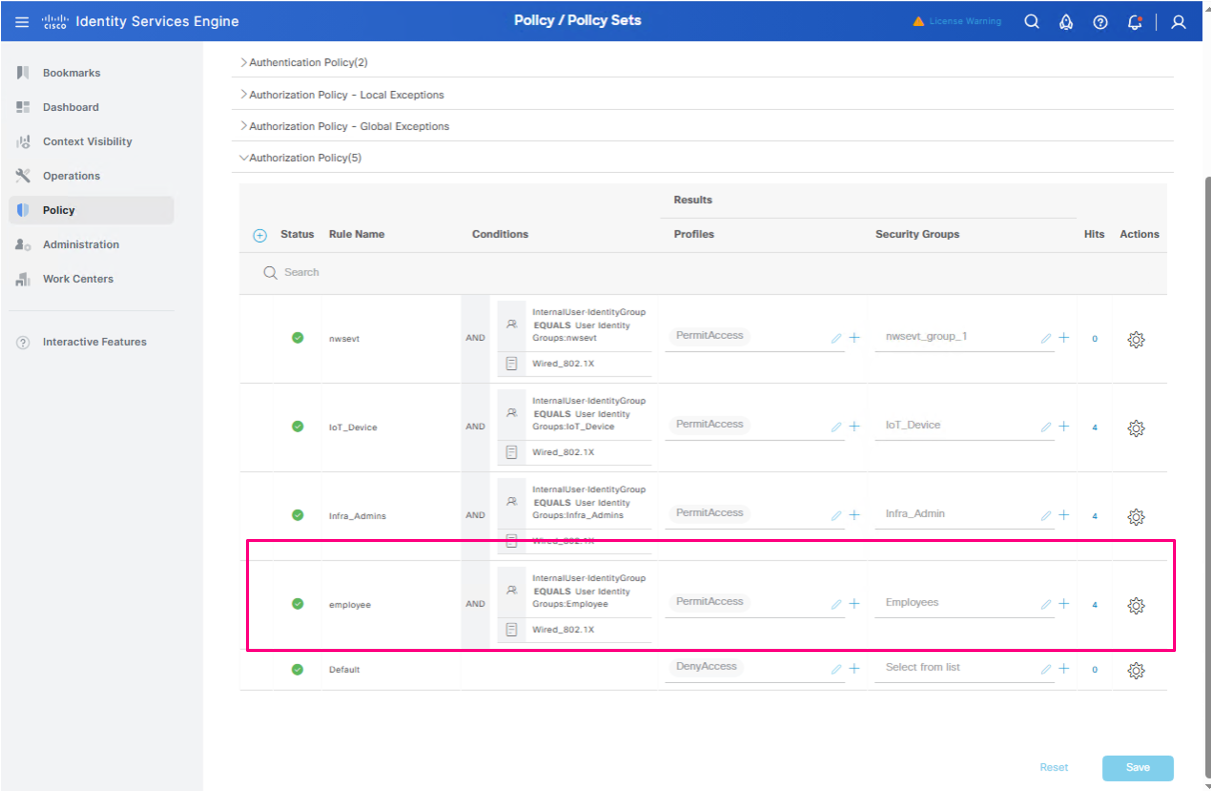Click the Save button
The width and height of the screenshot is (1212, 792).
click(1138, 768)
